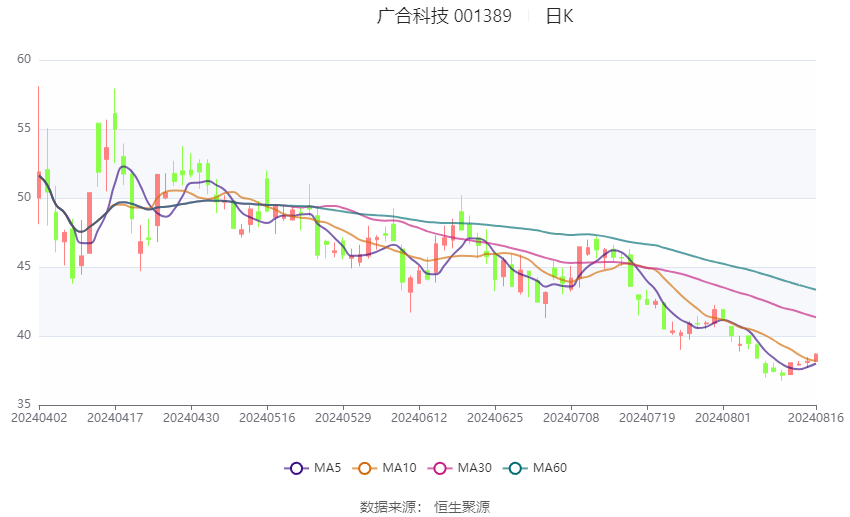Click the 20240402 date axis label
This screenshot has height=517, width=850.
tap(39, 418)
